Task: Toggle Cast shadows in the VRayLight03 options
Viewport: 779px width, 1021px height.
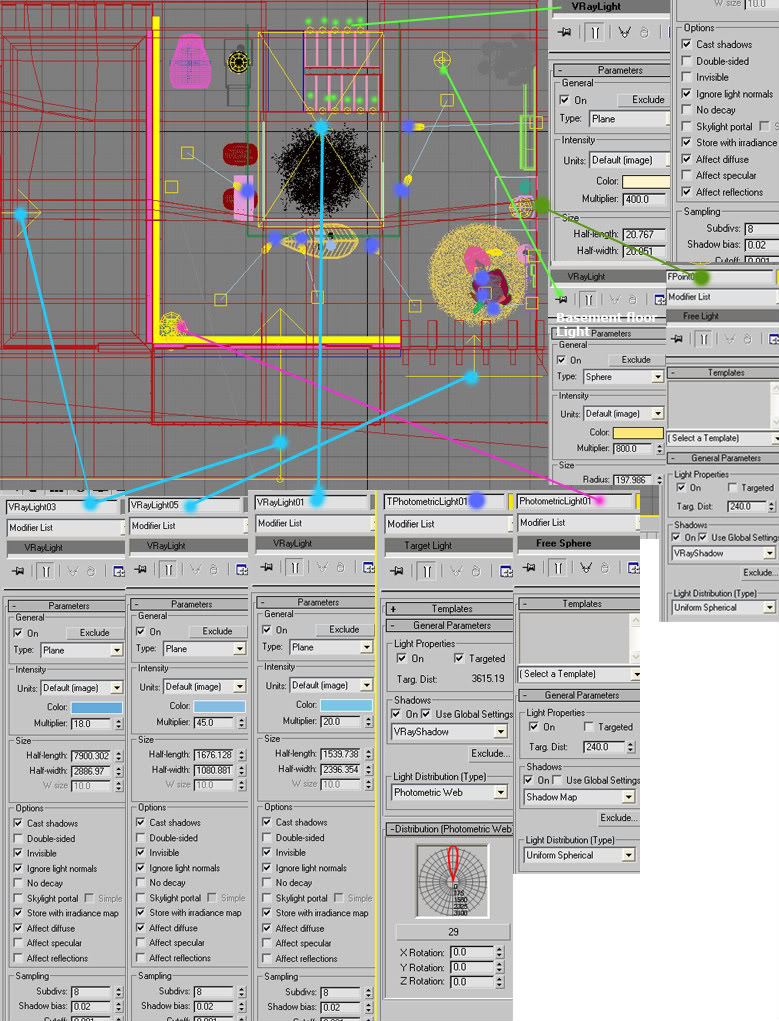Action: (18, 823)
